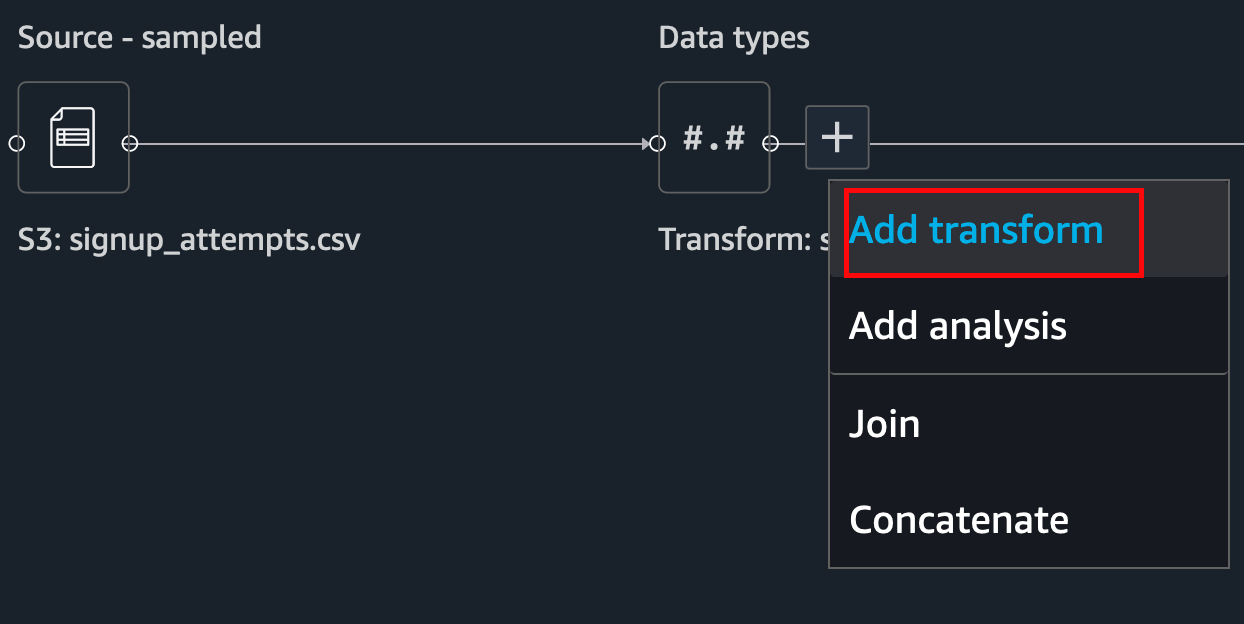Click the short connector between Data types and plus

click(x=792, y=143)
